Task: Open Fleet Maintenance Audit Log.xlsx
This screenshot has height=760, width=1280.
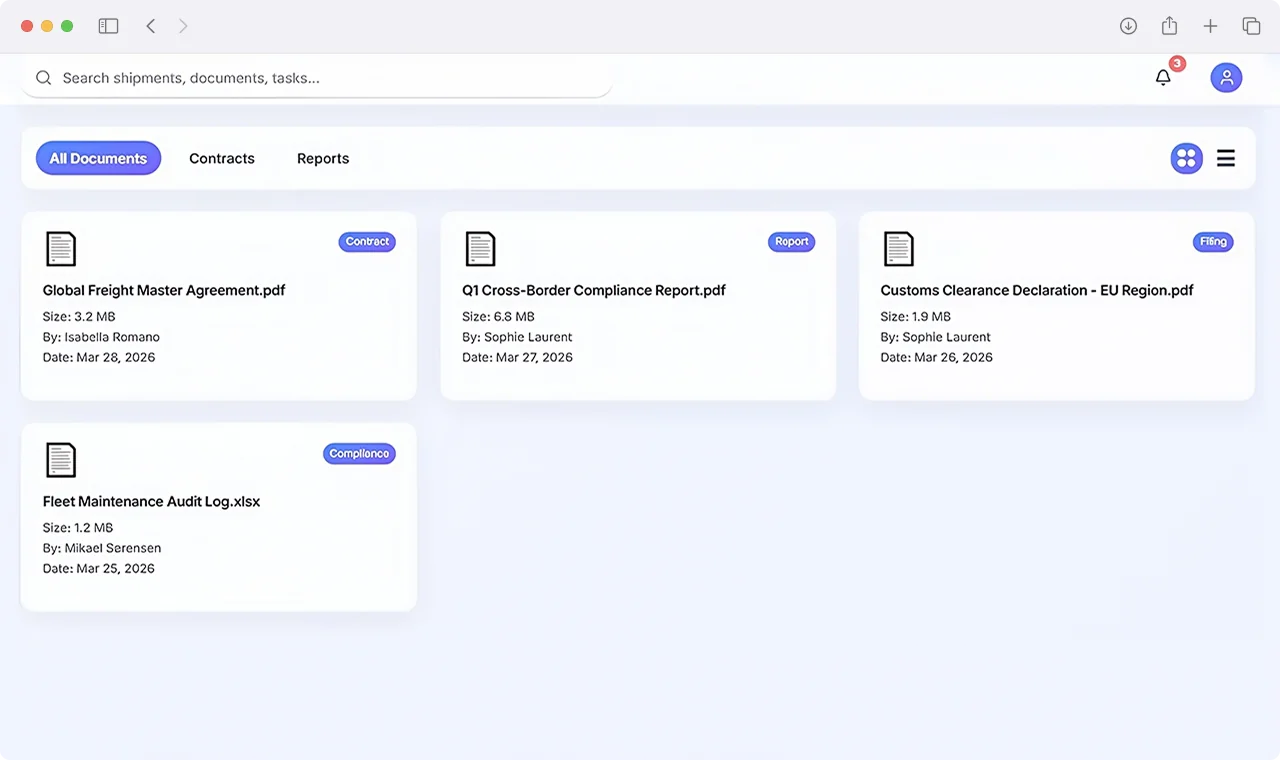Action: (x=151, y=501)
